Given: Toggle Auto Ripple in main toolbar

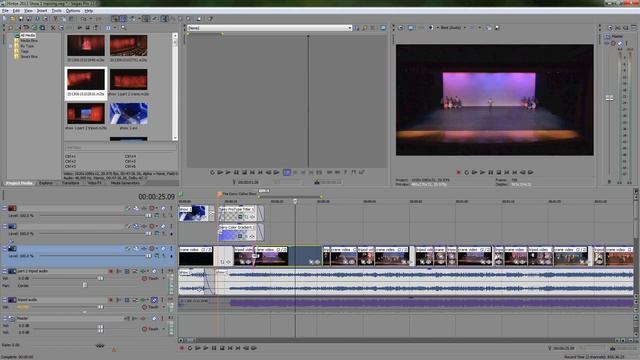Looking at the screenshot, I should tap(133, 18).
